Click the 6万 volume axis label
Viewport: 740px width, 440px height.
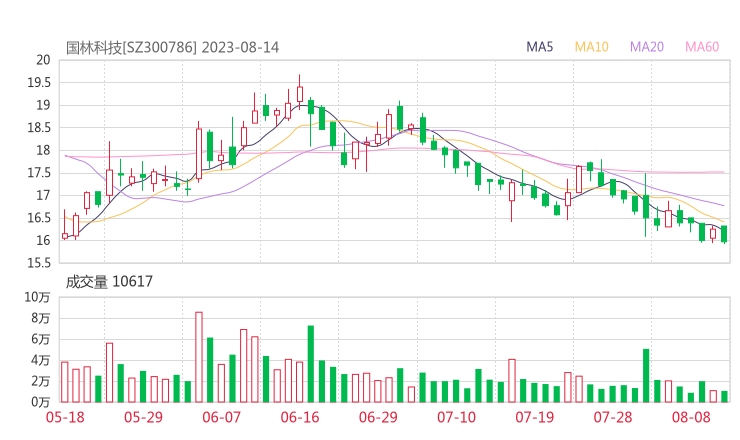point(41,339)
